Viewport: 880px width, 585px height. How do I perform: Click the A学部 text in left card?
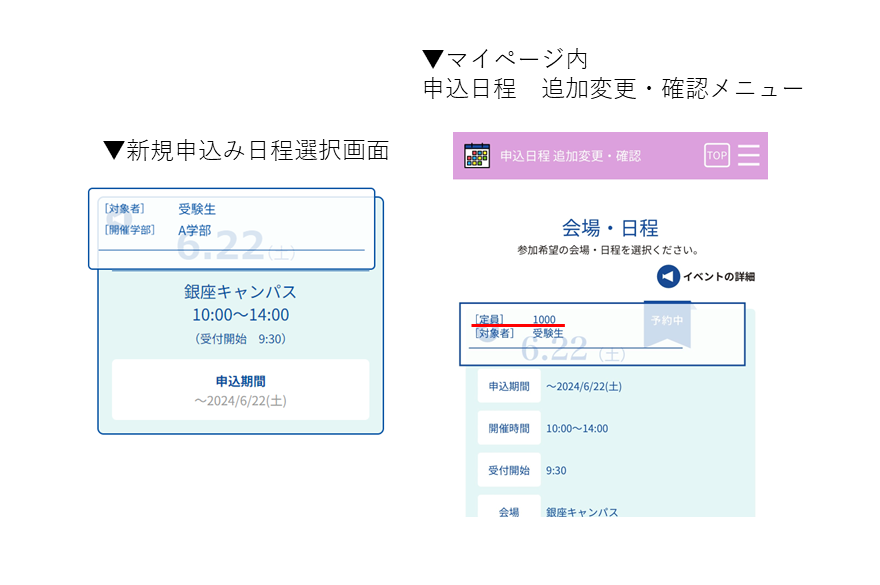click(194, 230)
